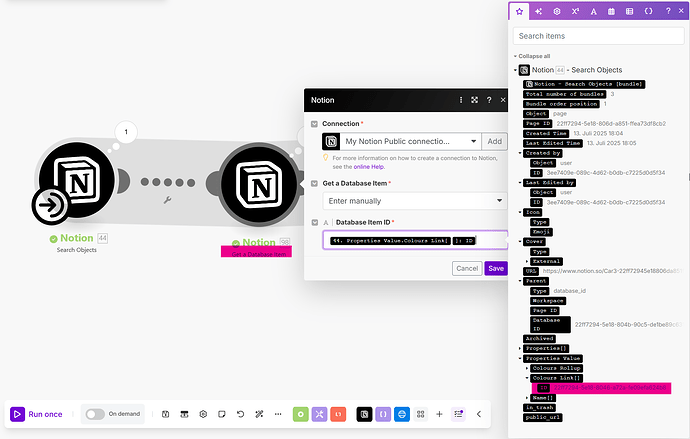690x439 pixels.
Task: Switch to the AI sparkle functions tab
Action: (x=538, y=11)
